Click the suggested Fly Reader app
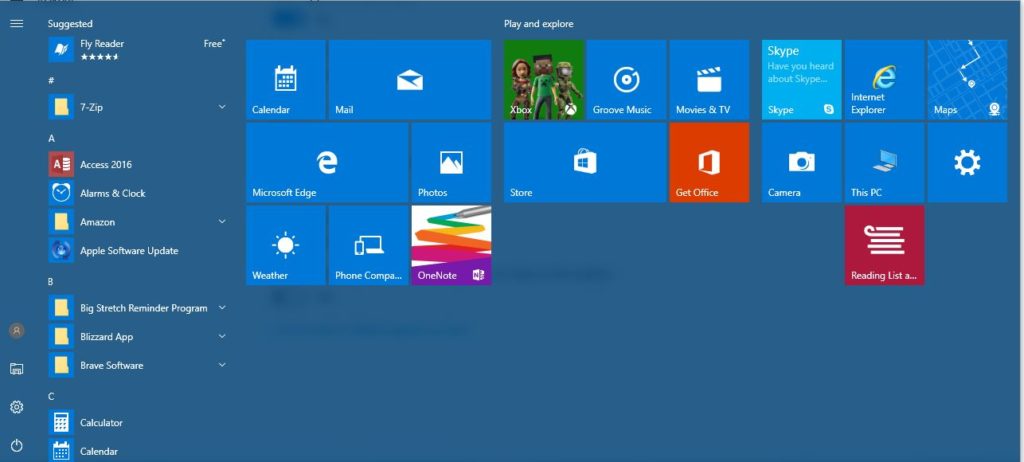 (x=137, y=50)
